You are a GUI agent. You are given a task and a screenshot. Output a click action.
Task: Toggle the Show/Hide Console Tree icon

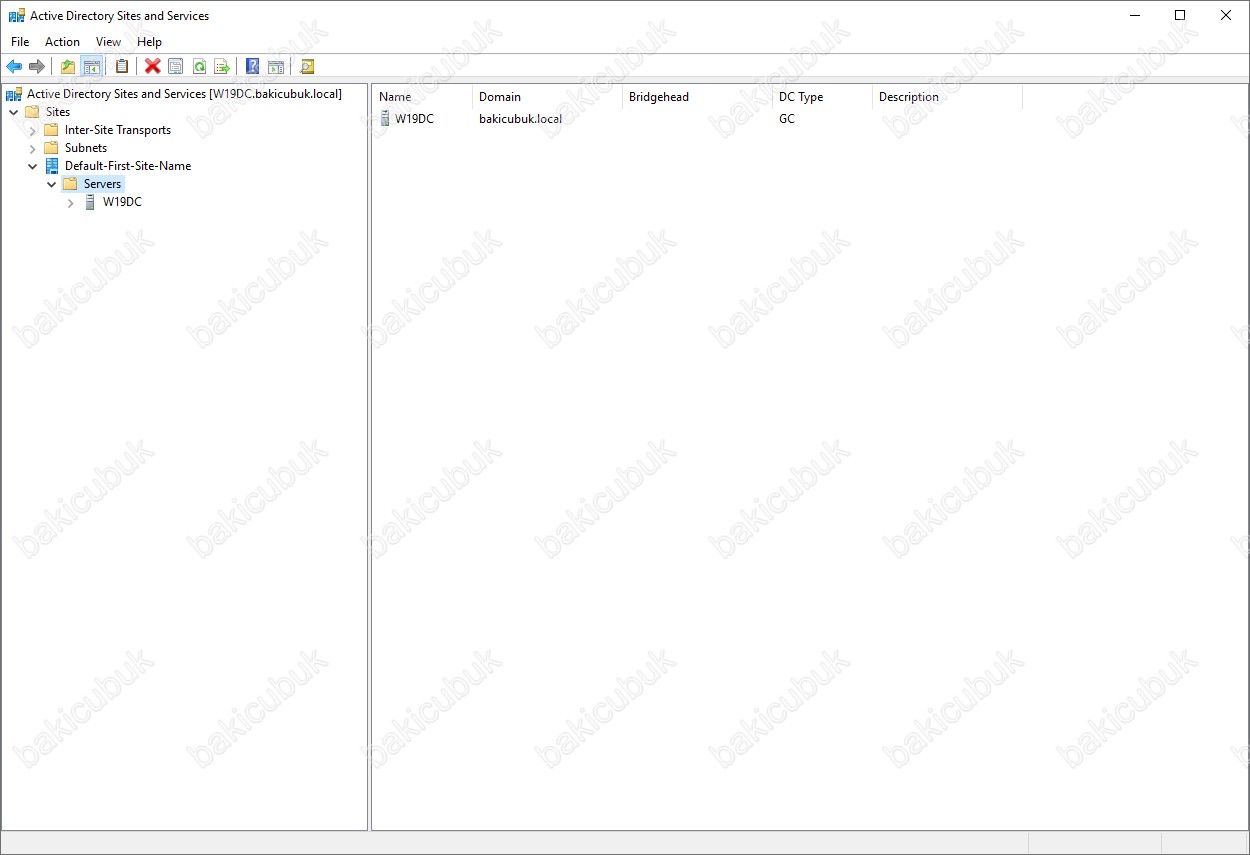[91, 67]
